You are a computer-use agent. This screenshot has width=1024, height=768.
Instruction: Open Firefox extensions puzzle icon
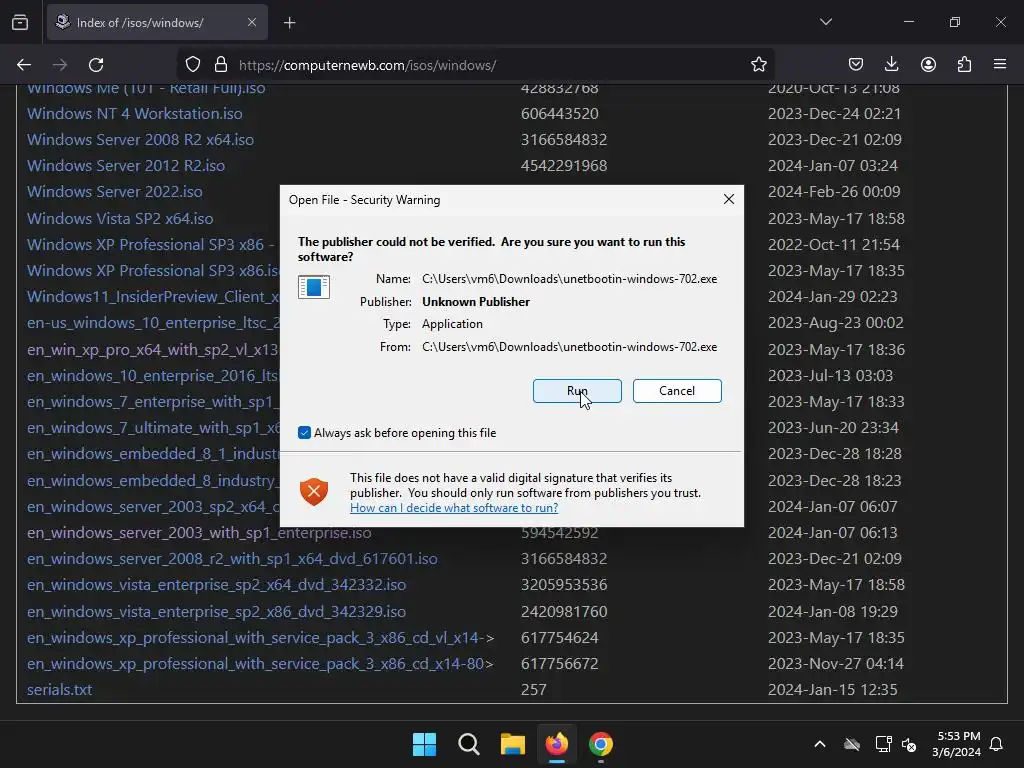click(964, 65)
